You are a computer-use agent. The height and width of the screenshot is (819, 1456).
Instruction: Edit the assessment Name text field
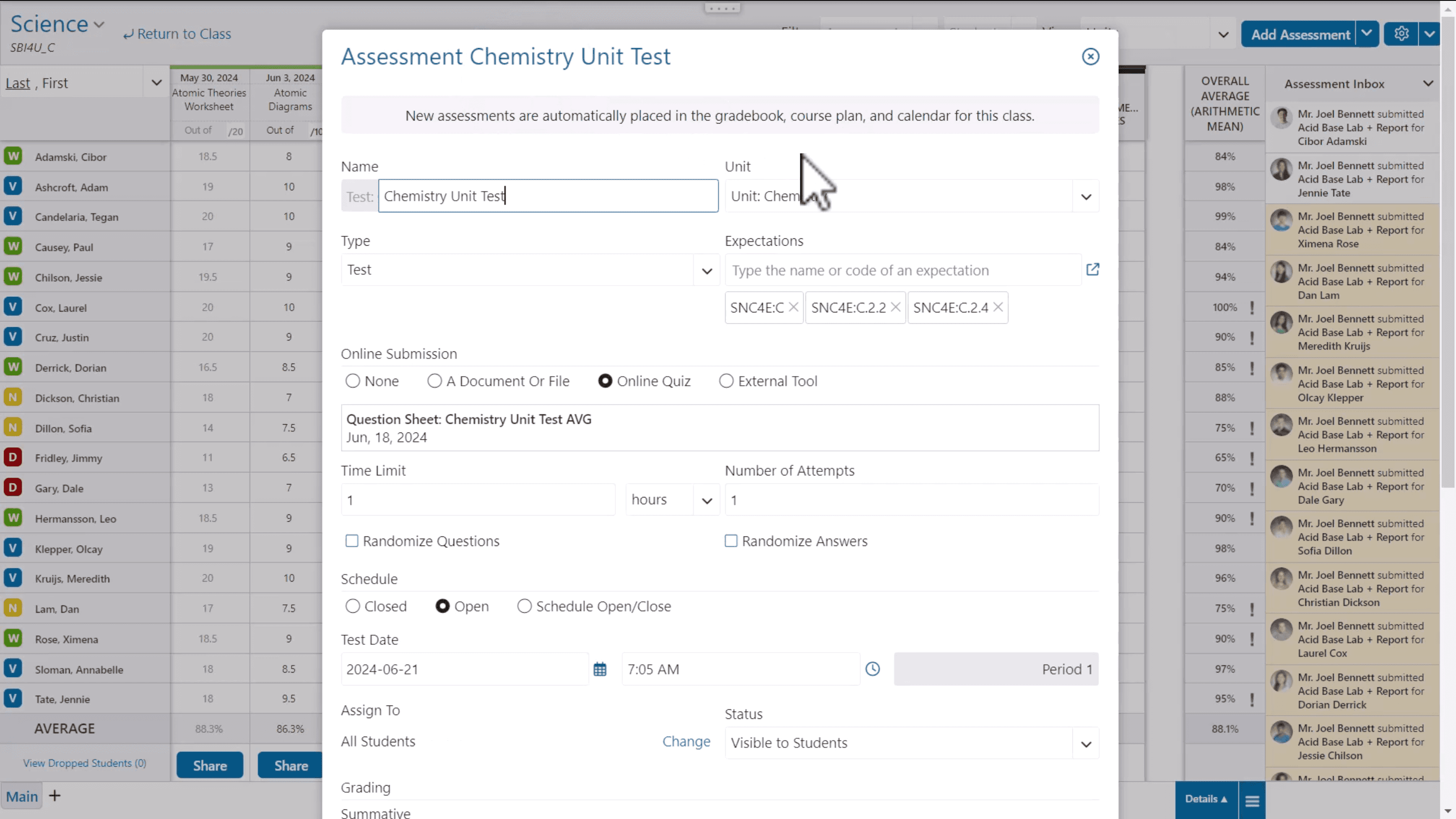tap(548, 196)
